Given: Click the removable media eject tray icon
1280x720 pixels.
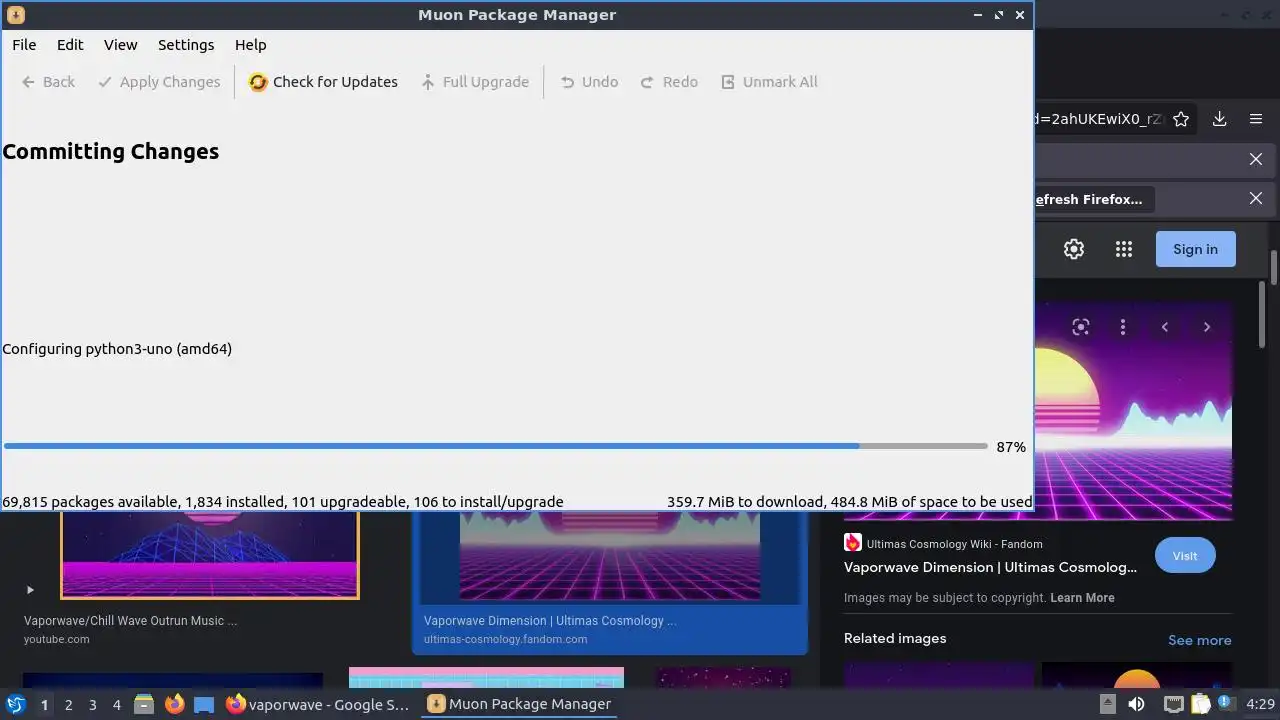Looking at the screenshot, I should pos(1108,704).
